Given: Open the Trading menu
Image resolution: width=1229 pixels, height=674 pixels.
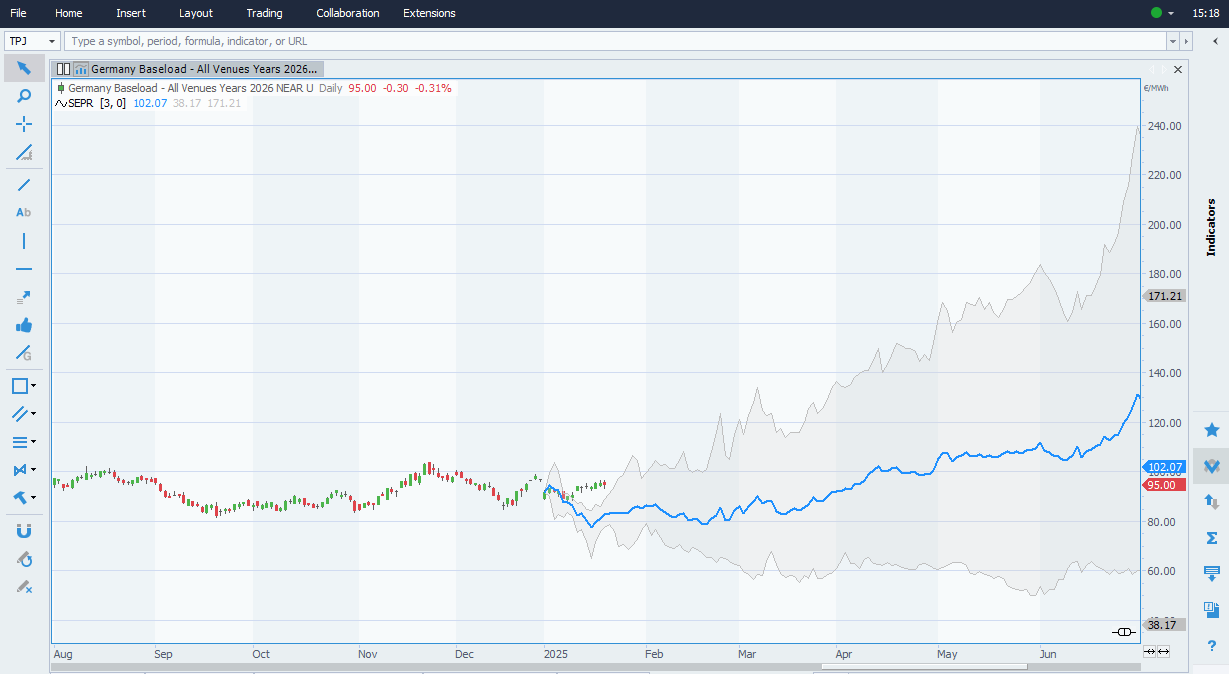Looking at the screenshot, I should click(x=264, y=13).
